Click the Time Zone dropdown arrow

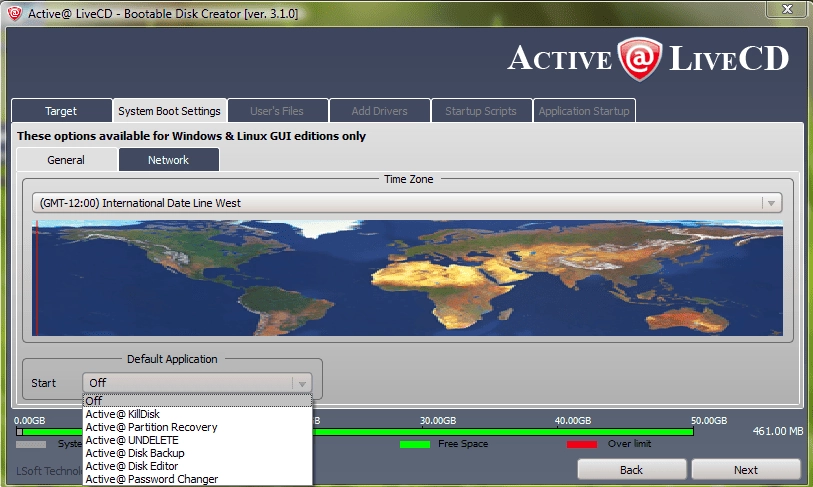point(772,203)
